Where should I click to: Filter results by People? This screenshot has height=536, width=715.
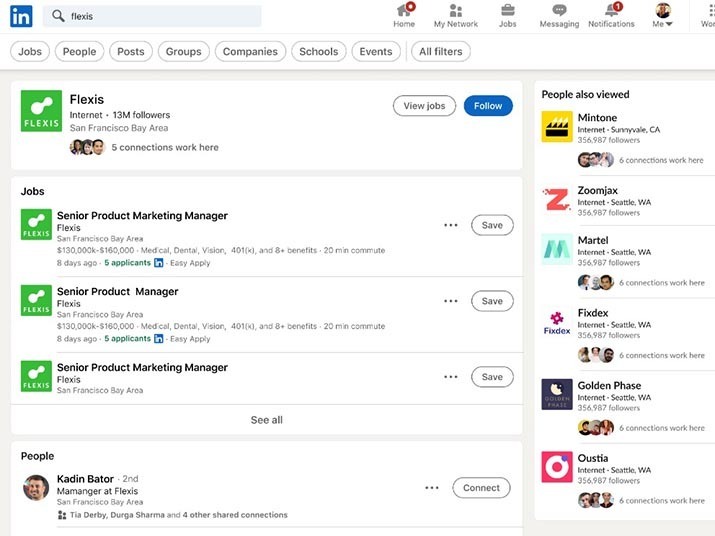tap(79, 52)
